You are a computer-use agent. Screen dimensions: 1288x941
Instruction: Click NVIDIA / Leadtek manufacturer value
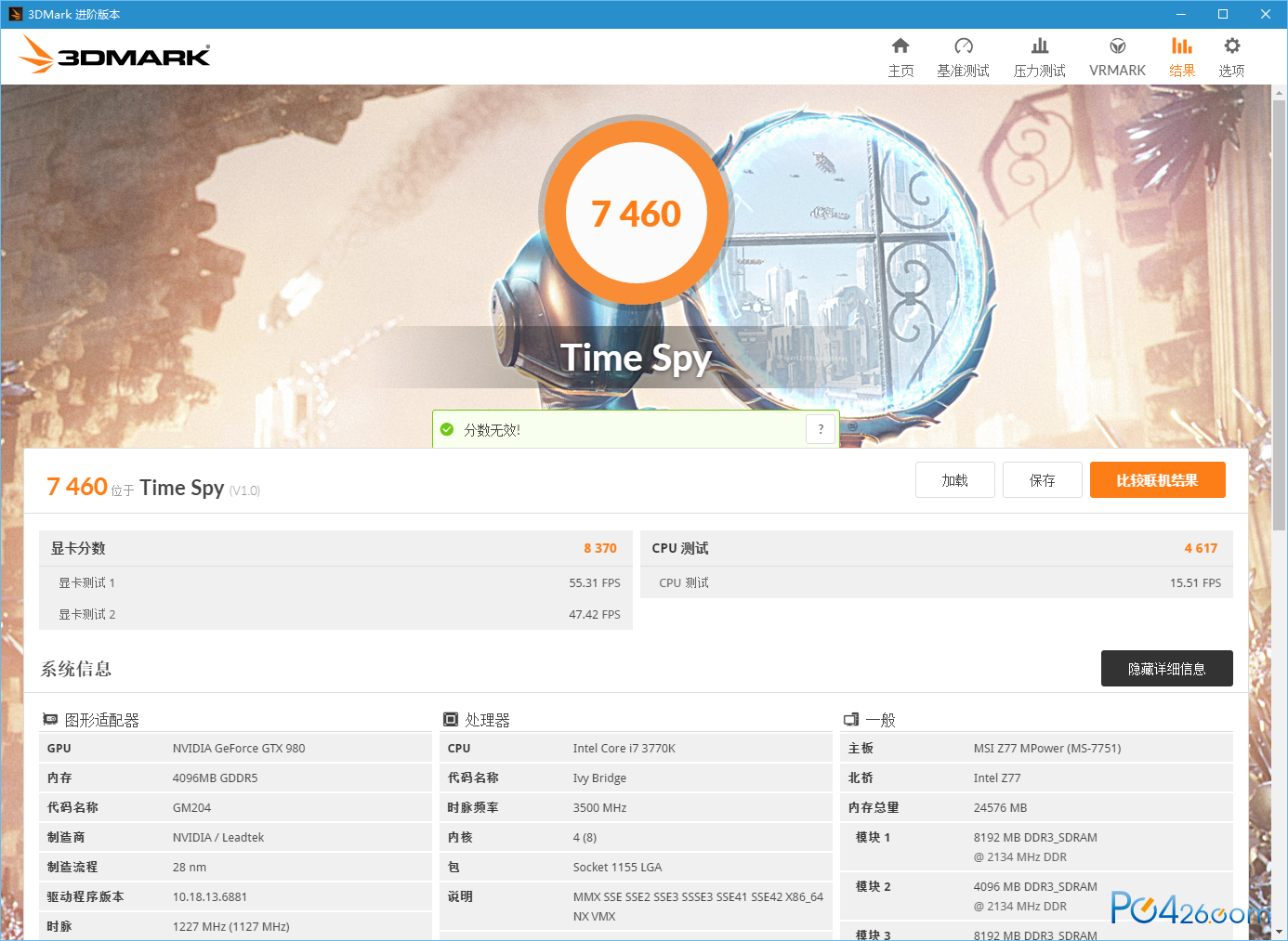coord(218,837)
